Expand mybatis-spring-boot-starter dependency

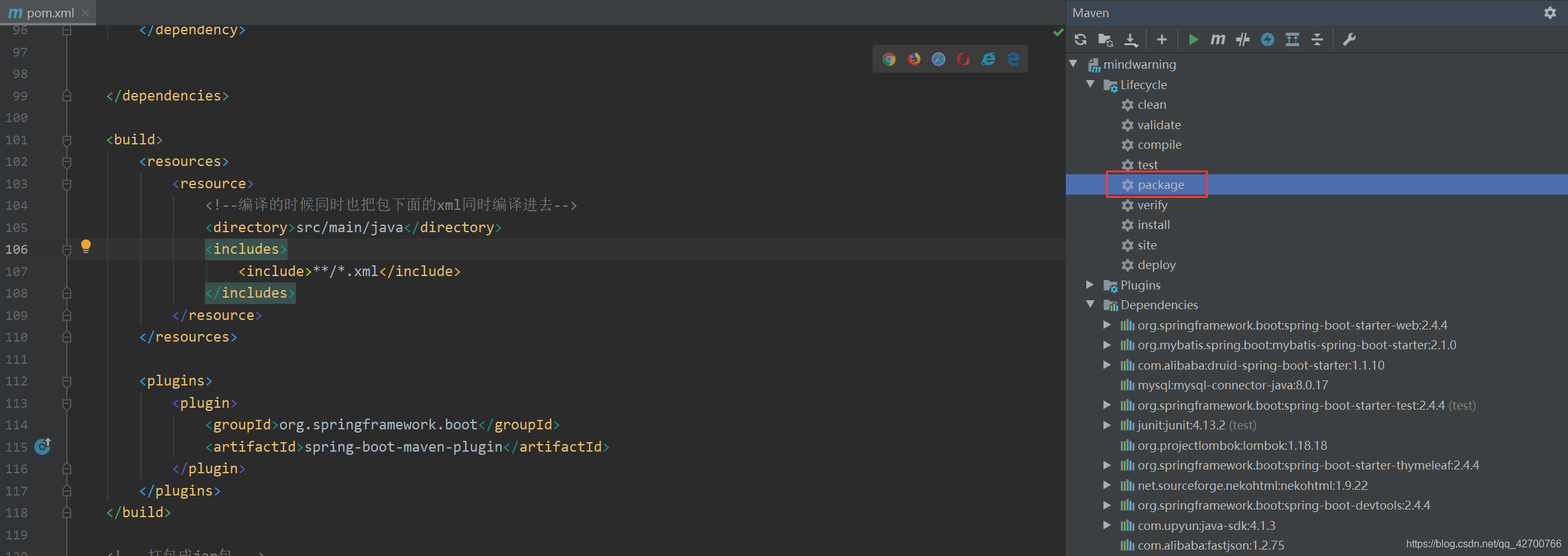[1107, 345]
